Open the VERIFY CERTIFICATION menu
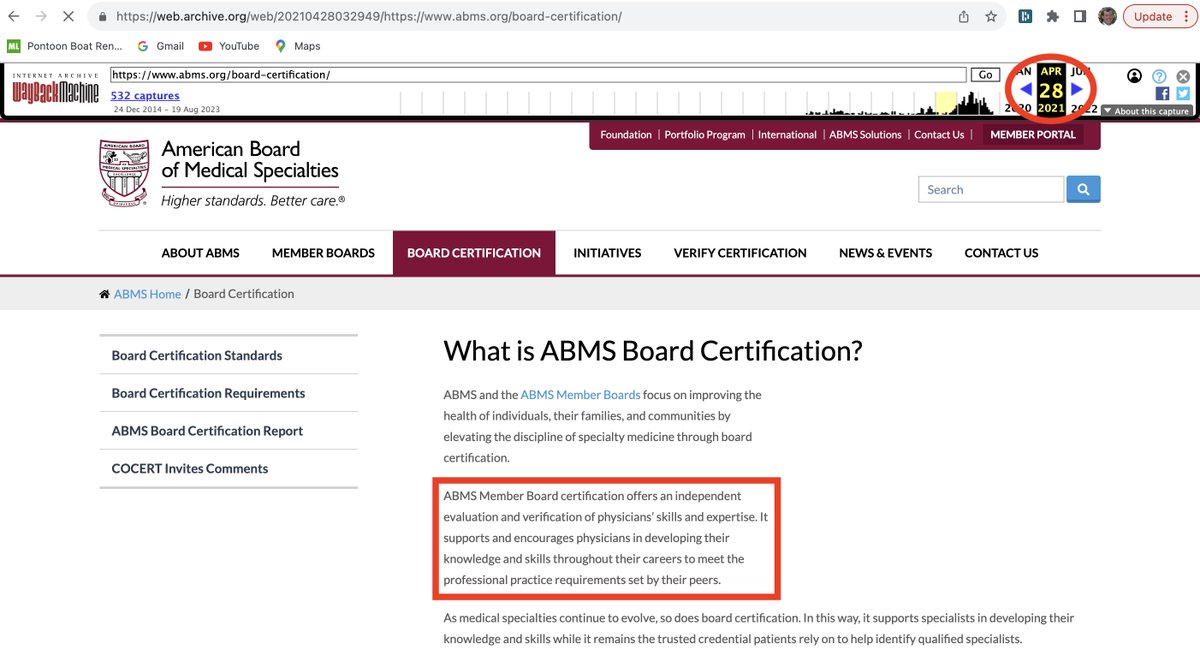This screenshot has height=668, width=1200. pyautogui.click(x=740, y=253)
